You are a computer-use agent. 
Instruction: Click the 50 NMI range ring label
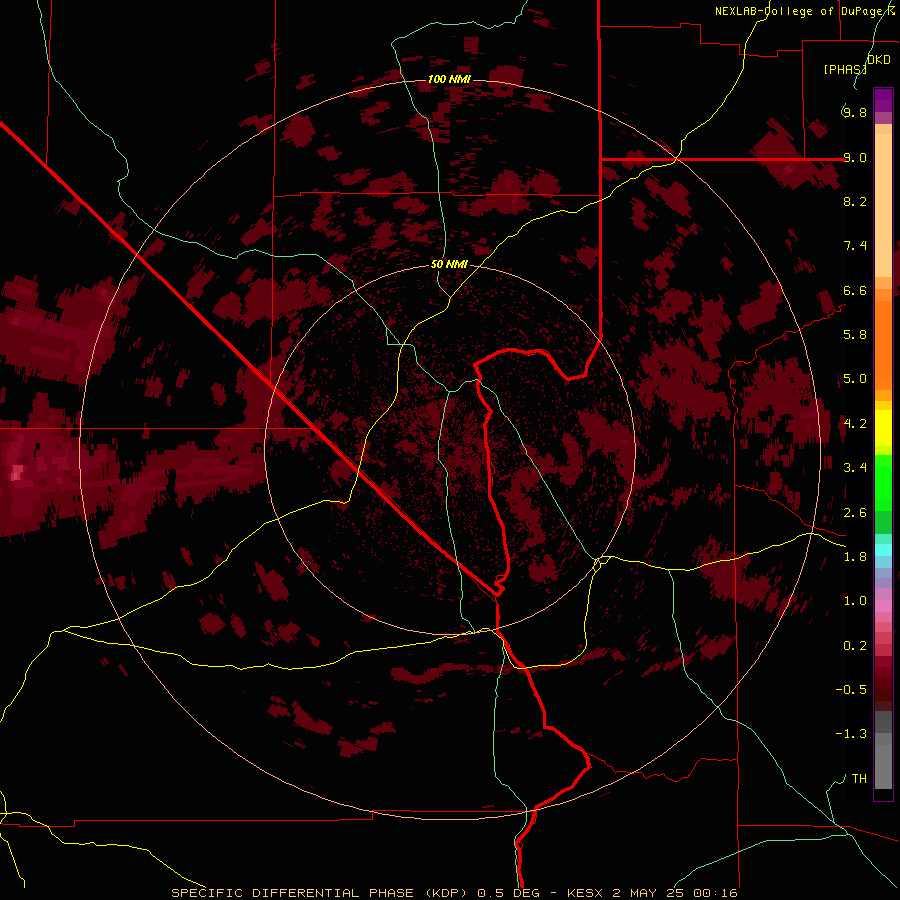449,265
